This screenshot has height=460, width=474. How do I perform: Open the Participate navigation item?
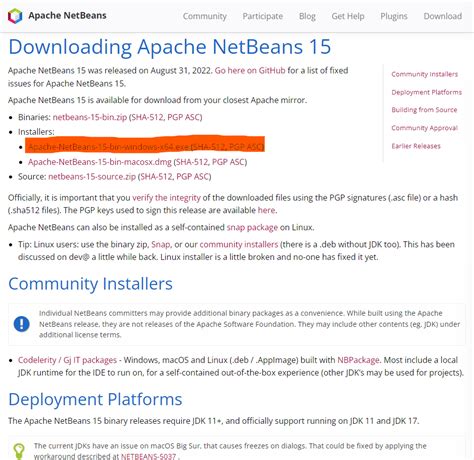pyautogui.click(x=263, y=16)
